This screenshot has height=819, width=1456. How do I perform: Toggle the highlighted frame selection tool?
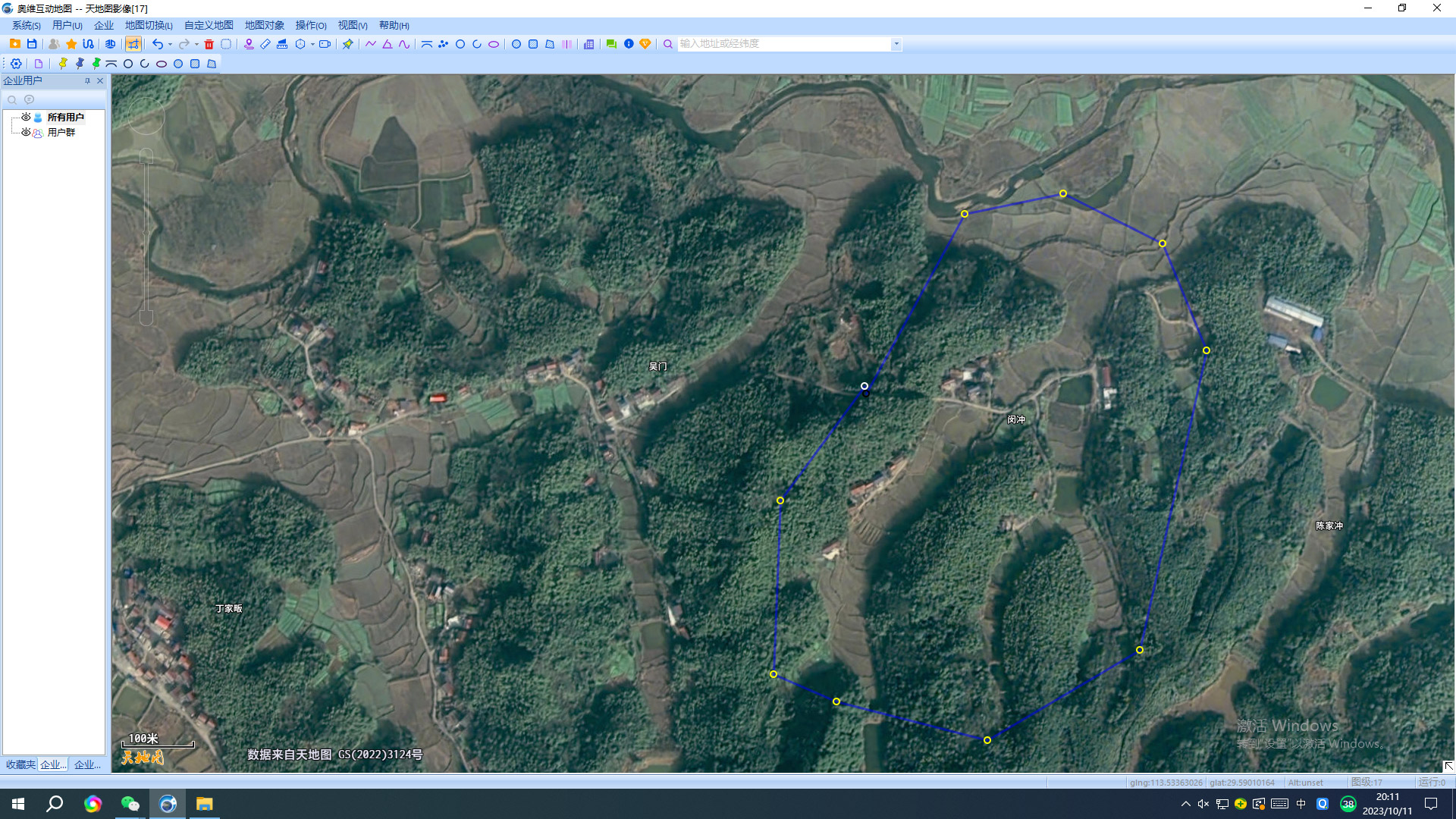[x=133, y=44]
